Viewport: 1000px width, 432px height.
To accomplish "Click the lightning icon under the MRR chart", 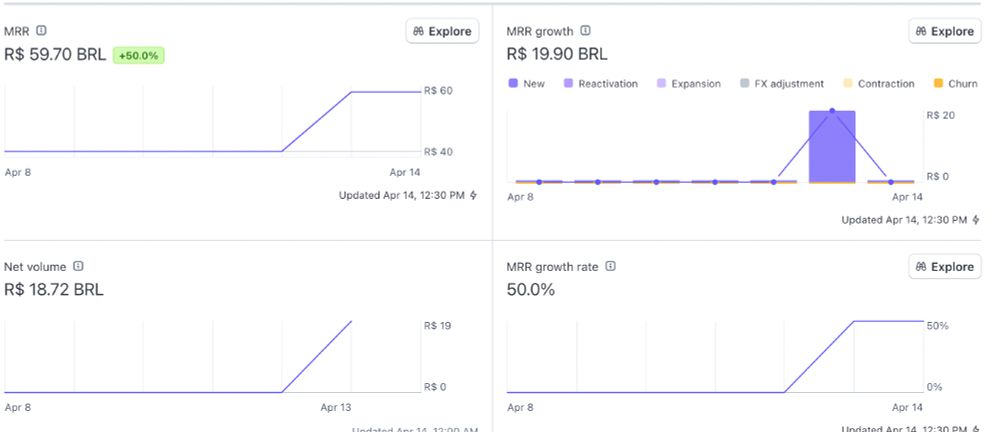I will click(473, 196).
